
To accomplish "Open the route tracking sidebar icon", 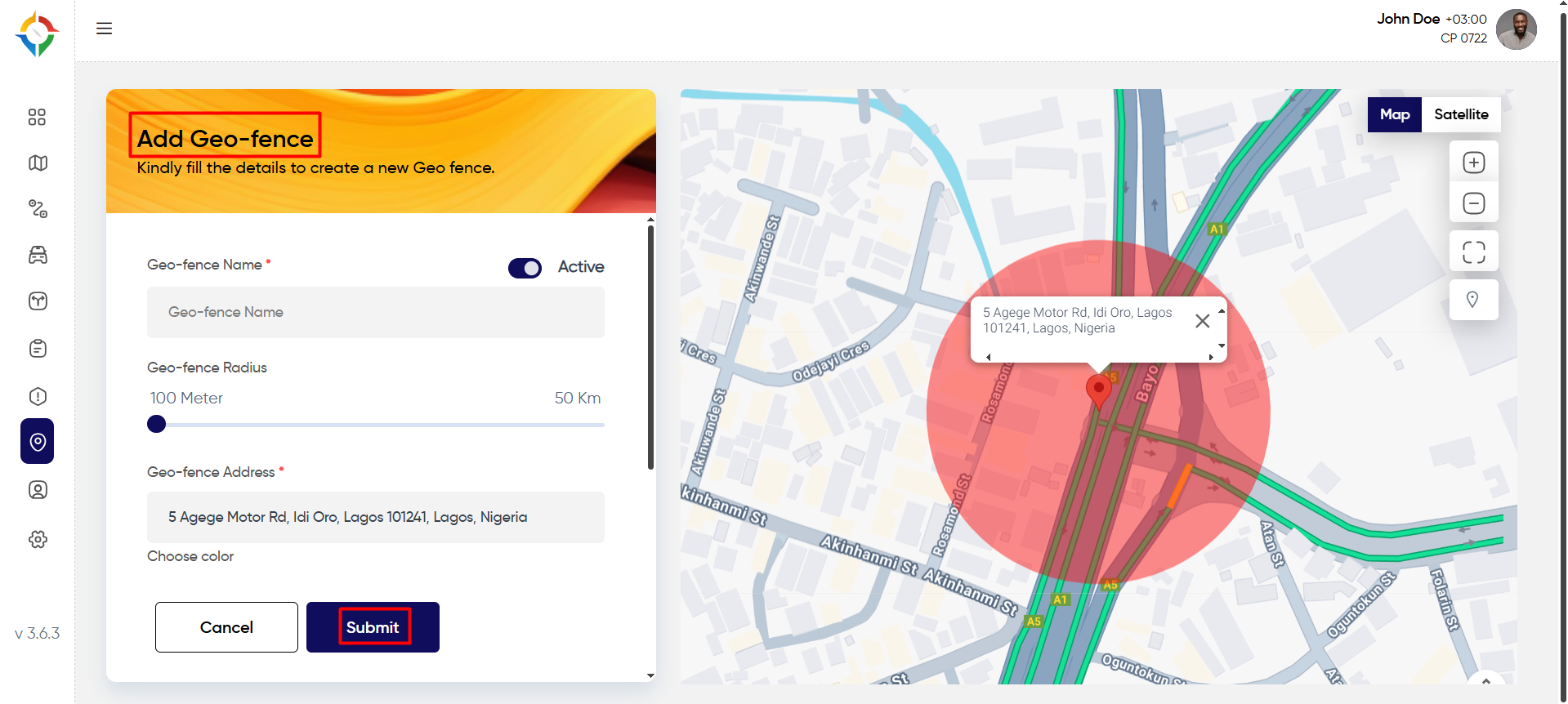I will click(38, 209).
